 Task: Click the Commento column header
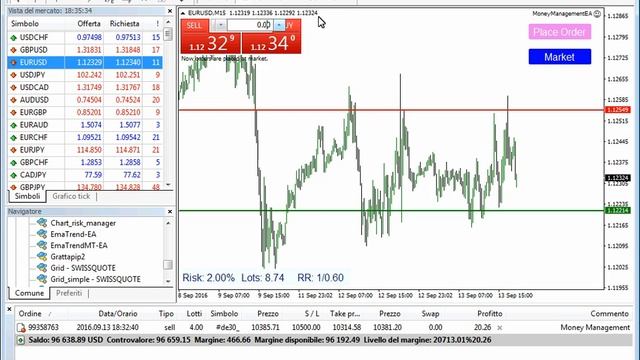(609, 314)
